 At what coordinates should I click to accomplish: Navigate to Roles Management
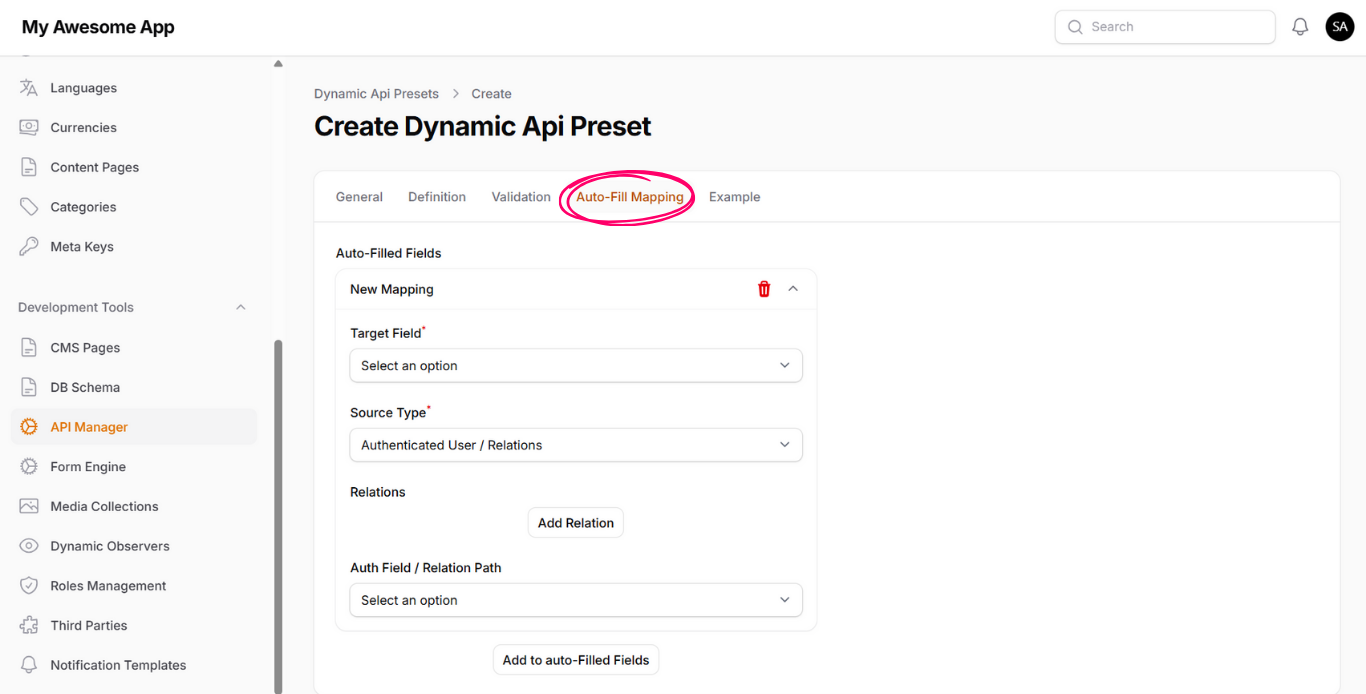tap(108, 586)
